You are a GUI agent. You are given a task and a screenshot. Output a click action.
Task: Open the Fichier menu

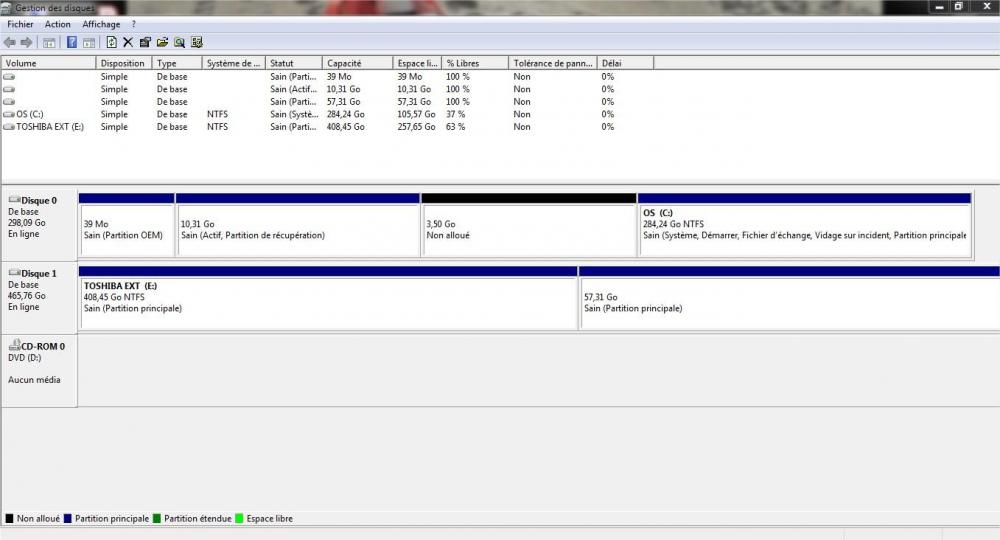[21, 24]
